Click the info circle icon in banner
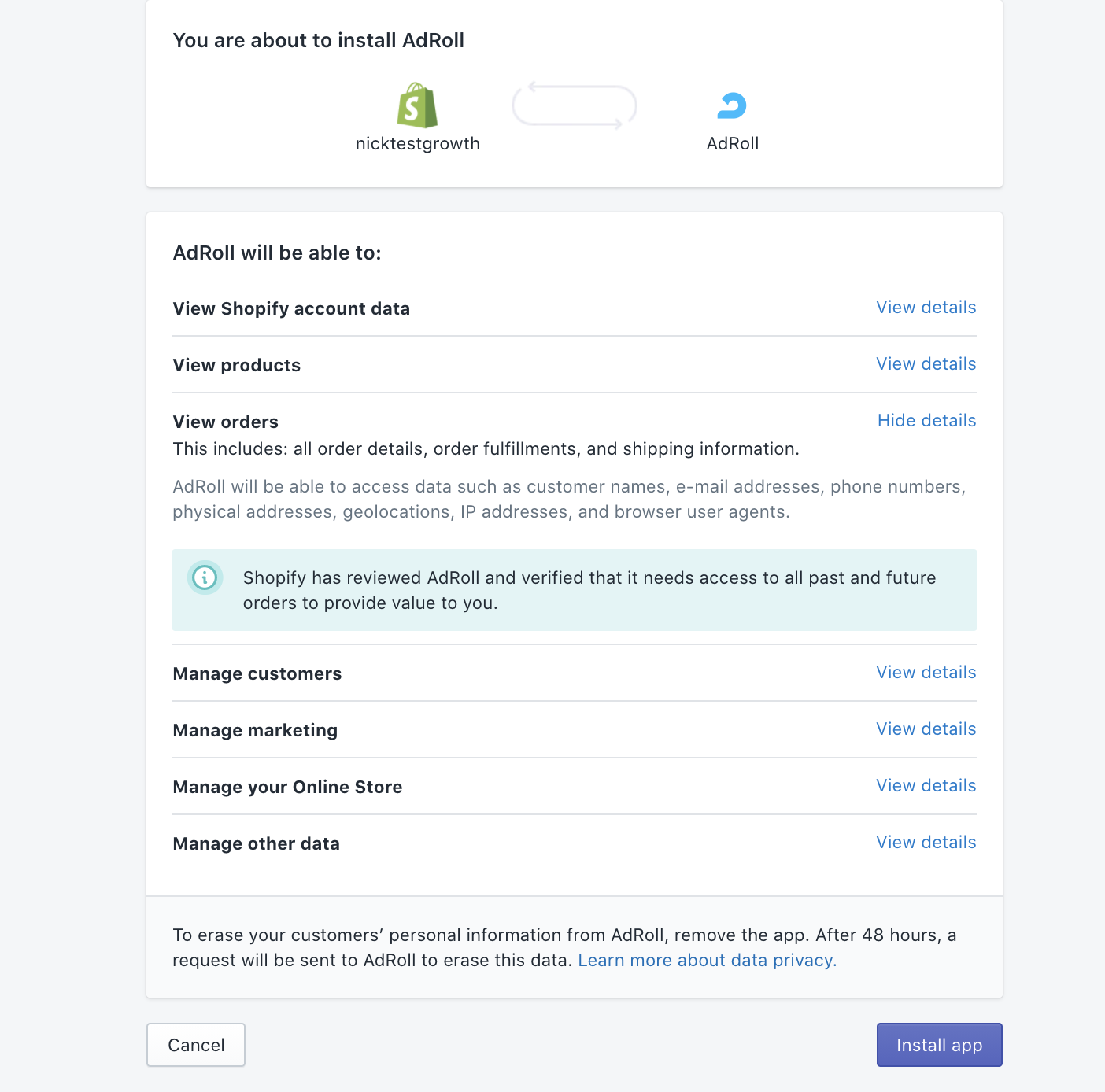The height and width of the screenshot is (1092, 1105). coord(205,577)
